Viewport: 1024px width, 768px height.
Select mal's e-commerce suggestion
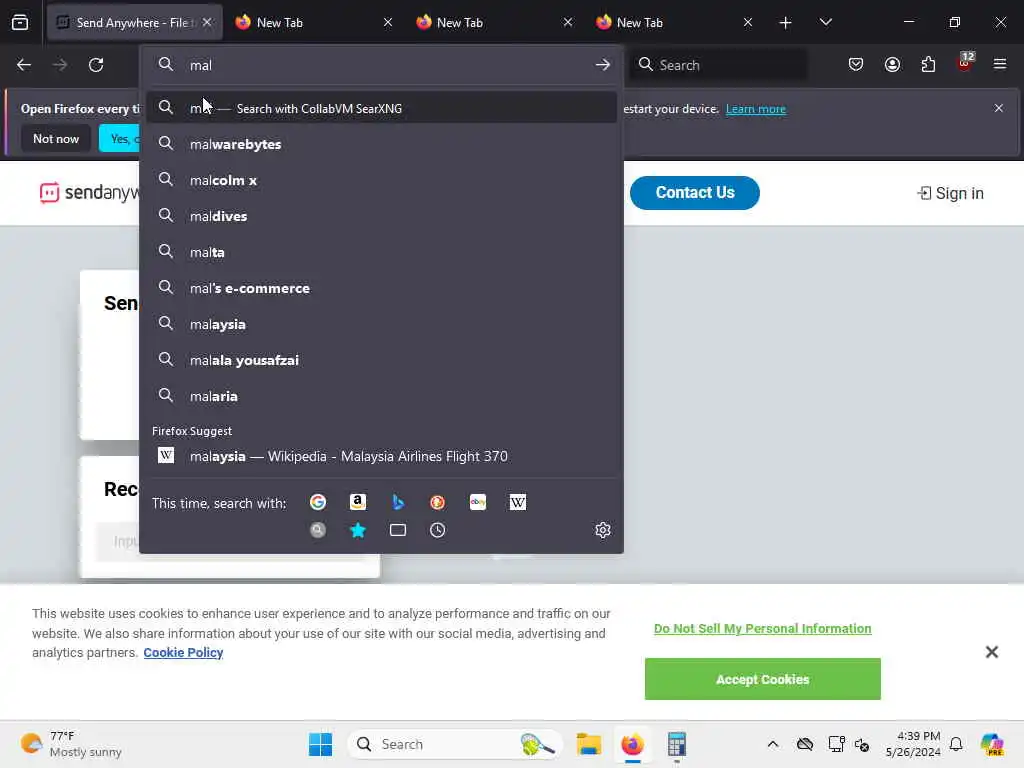[381, 287]
